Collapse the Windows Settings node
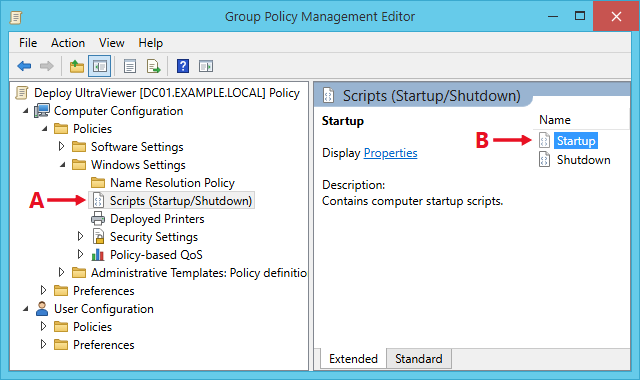640x380 pixels. [x=62, y=164]
